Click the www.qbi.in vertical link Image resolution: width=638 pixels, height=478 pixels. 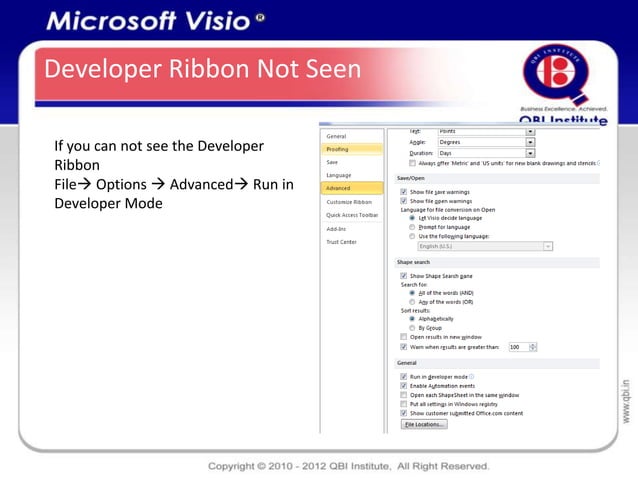[x=626, y=401]
